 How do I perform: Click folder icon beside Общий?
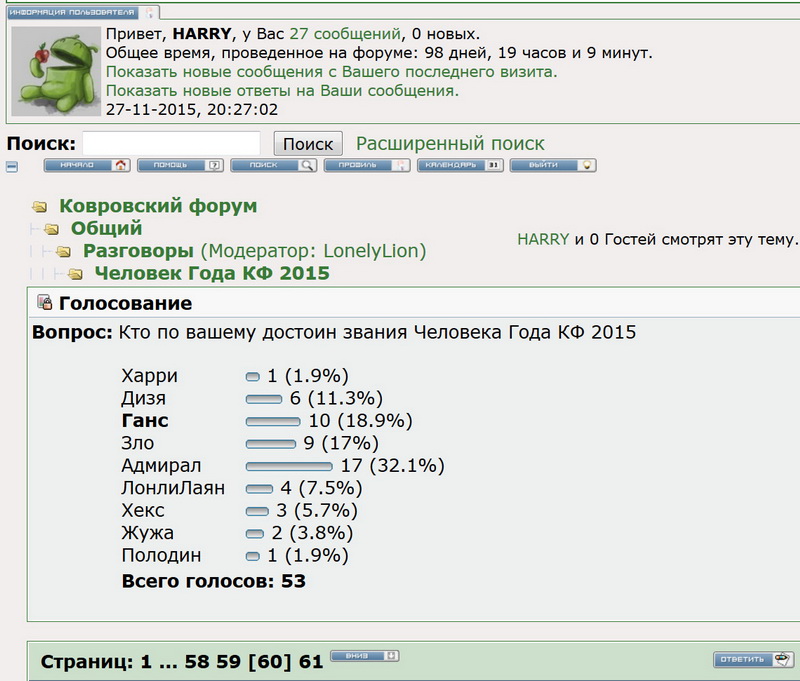pyautogui.click(x=52, y=229)
